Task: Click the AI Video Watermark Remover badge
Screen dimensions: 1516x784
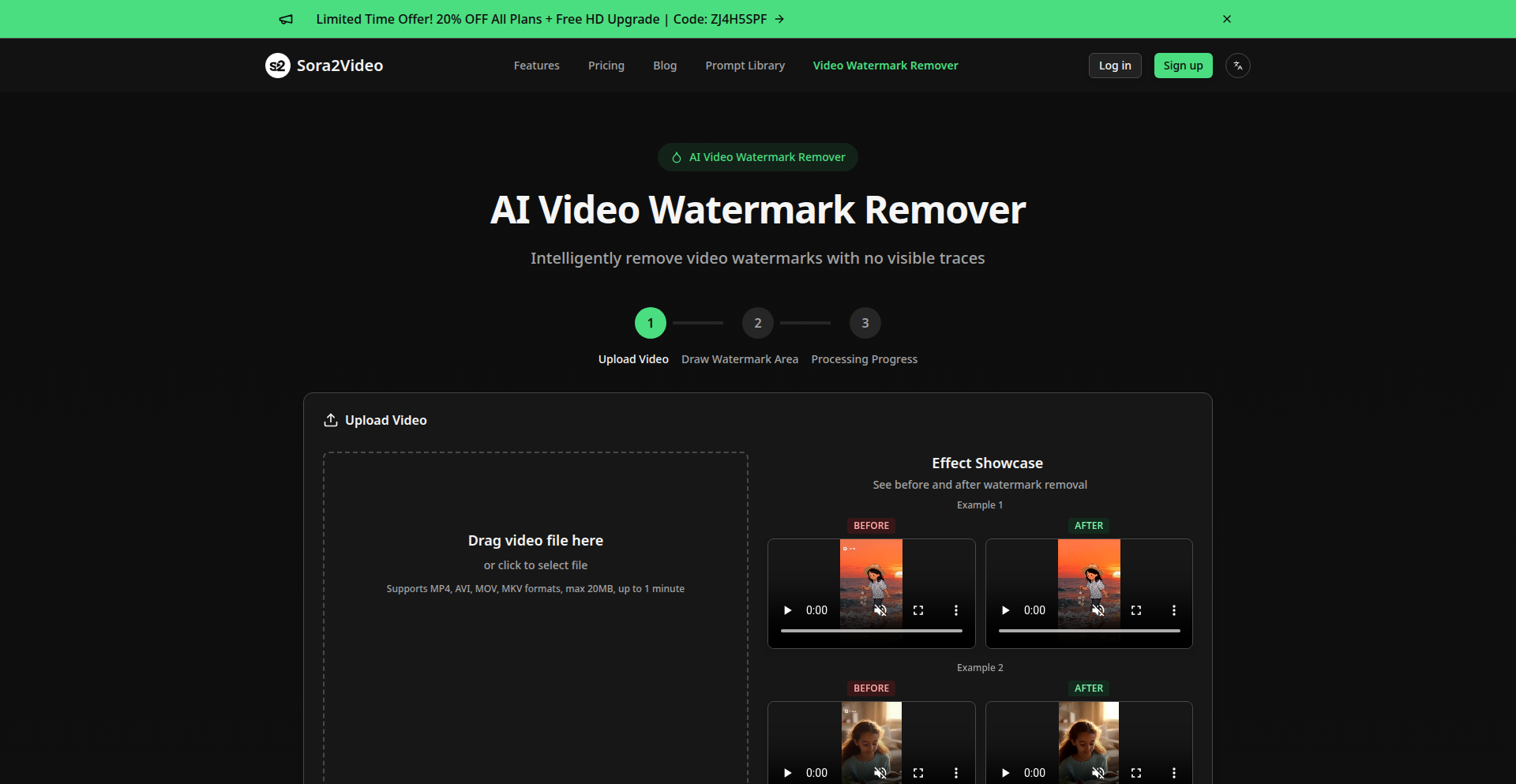Action: pos(758,157)
